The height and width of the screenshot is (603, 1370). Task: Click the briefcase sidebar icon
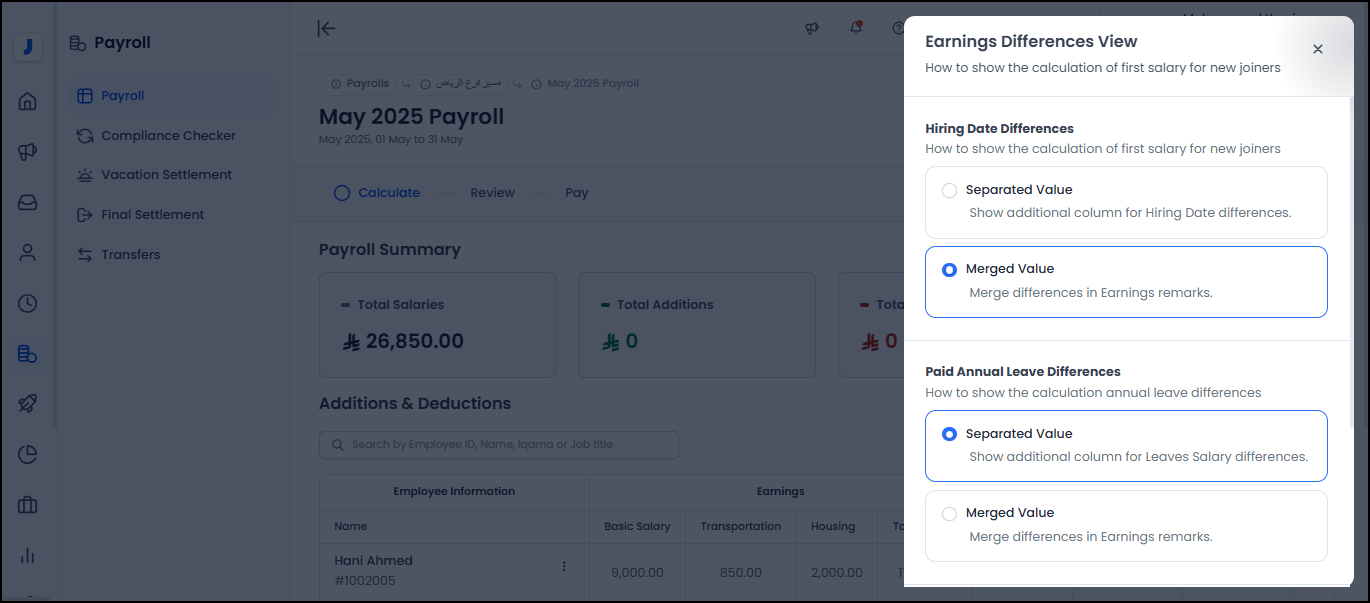pos(28,505)
